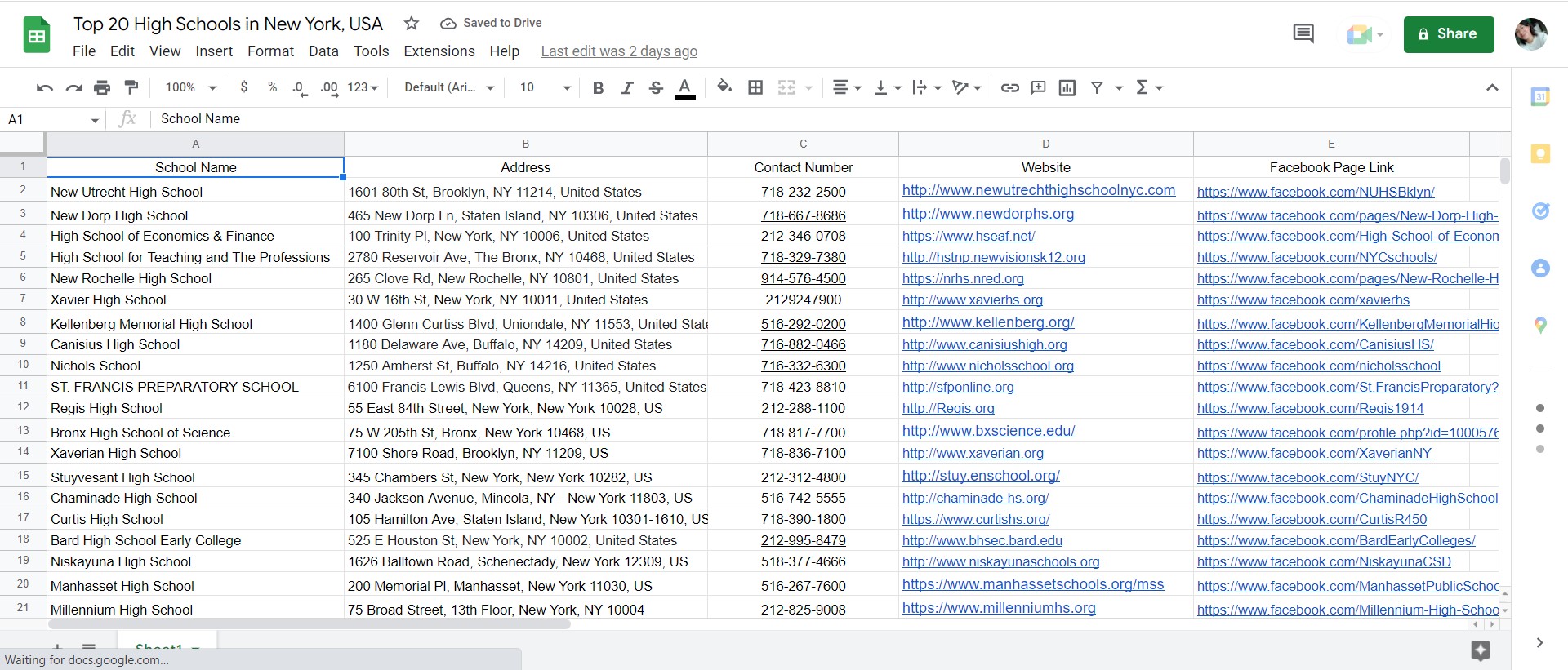Open the Functions sigma menu

tap(1148, 87)
